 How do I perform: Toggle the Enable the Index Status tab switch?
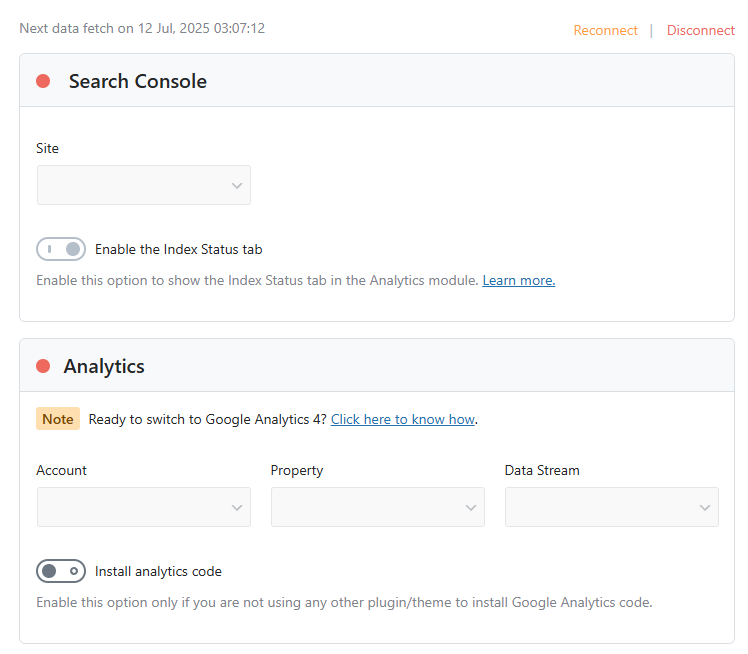[61, 249]
